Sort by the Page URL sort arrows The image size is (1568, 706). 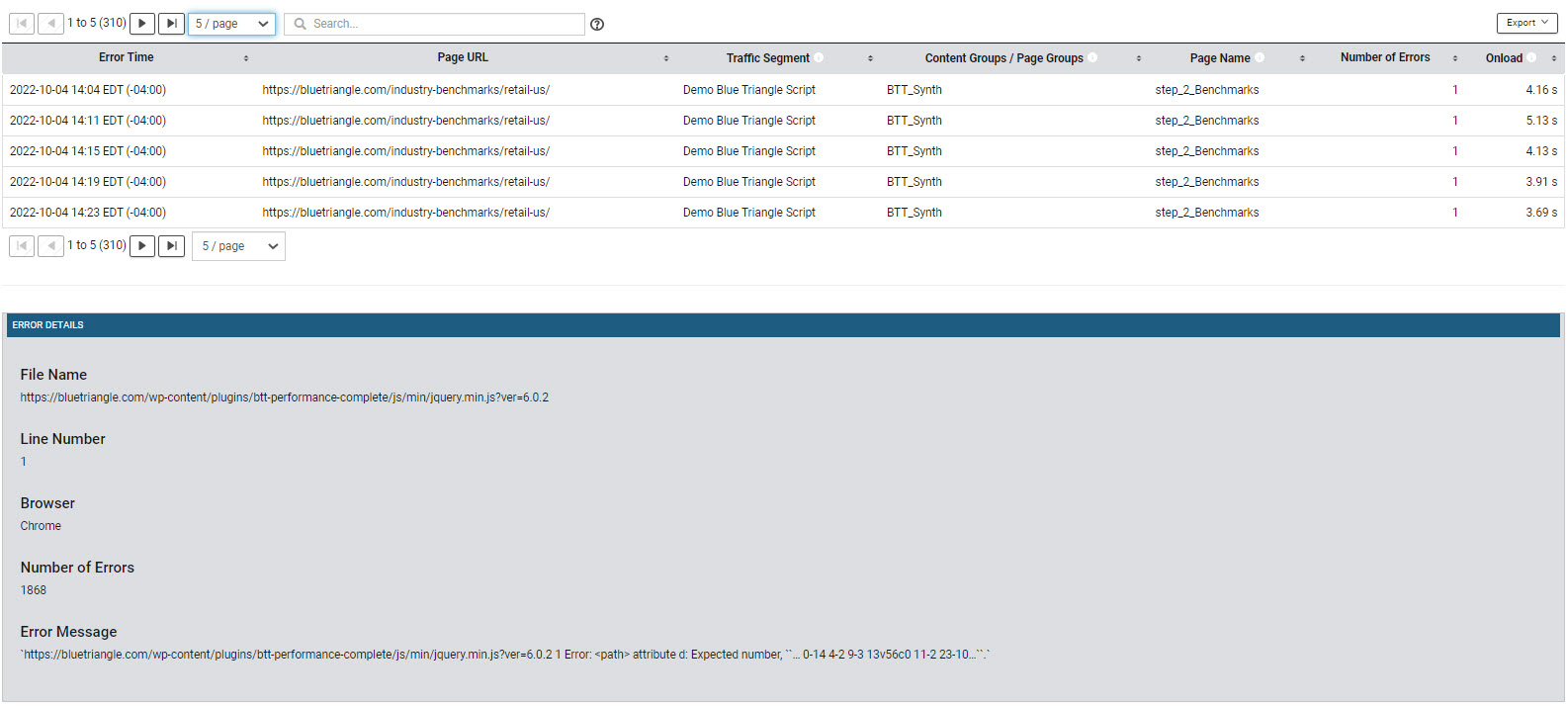click(x=666, y=58)
